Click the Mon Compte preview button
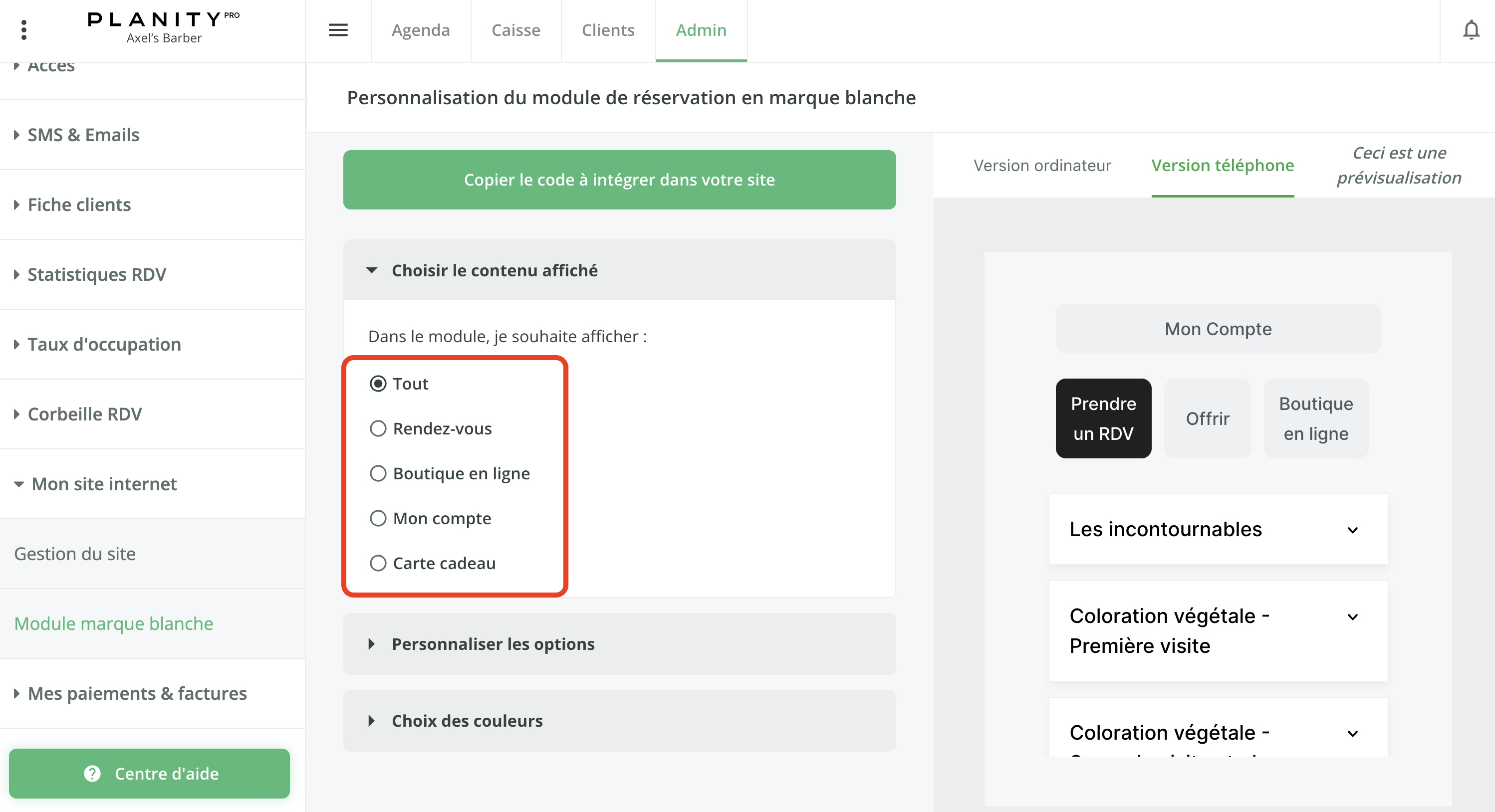Viewport: 1495px width, 812px height. pyautogui.click(x=1218, y=329)
